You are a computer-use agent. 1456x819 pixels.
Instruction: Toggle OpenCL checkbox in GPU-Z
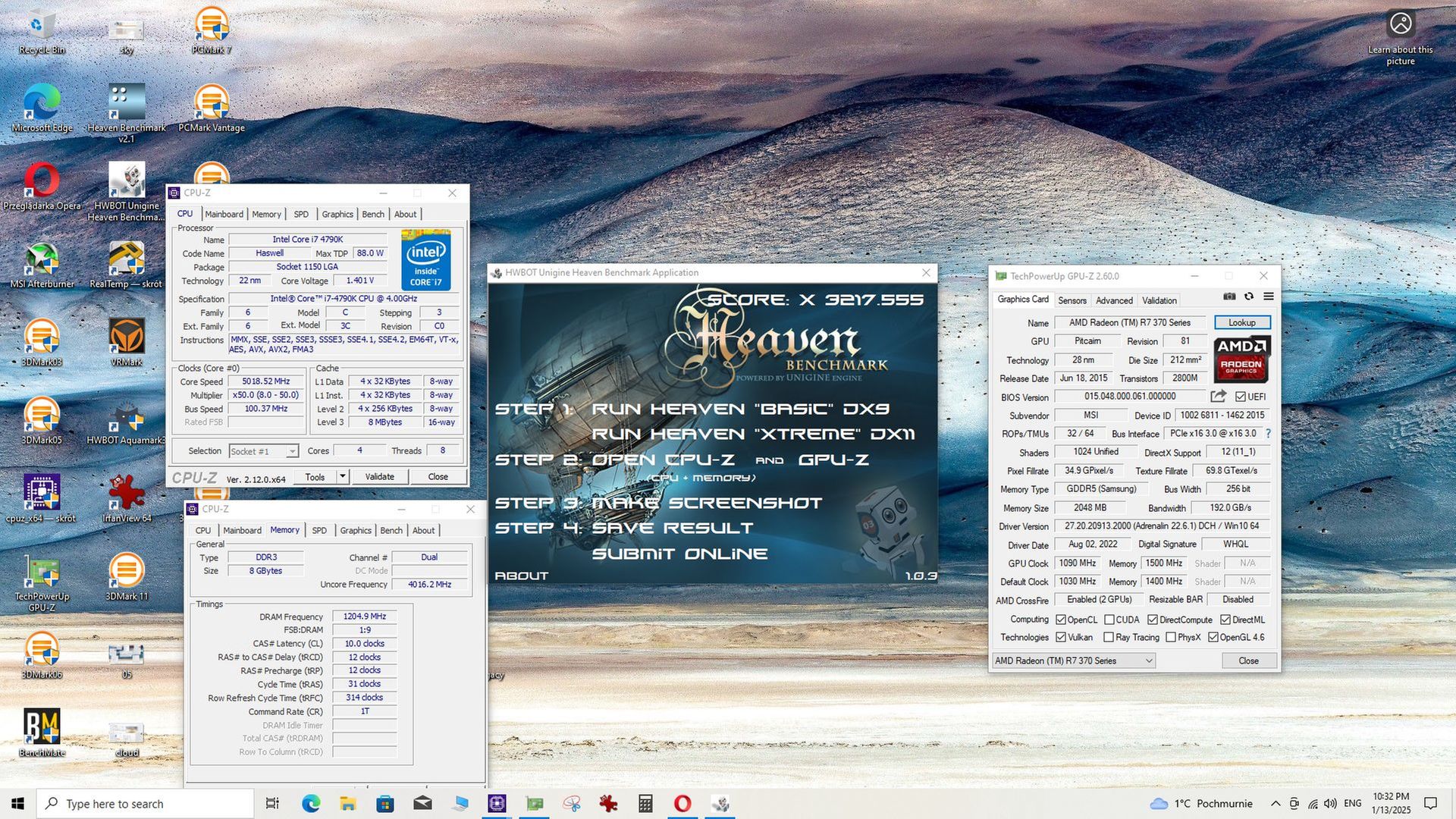(1061, 620)
